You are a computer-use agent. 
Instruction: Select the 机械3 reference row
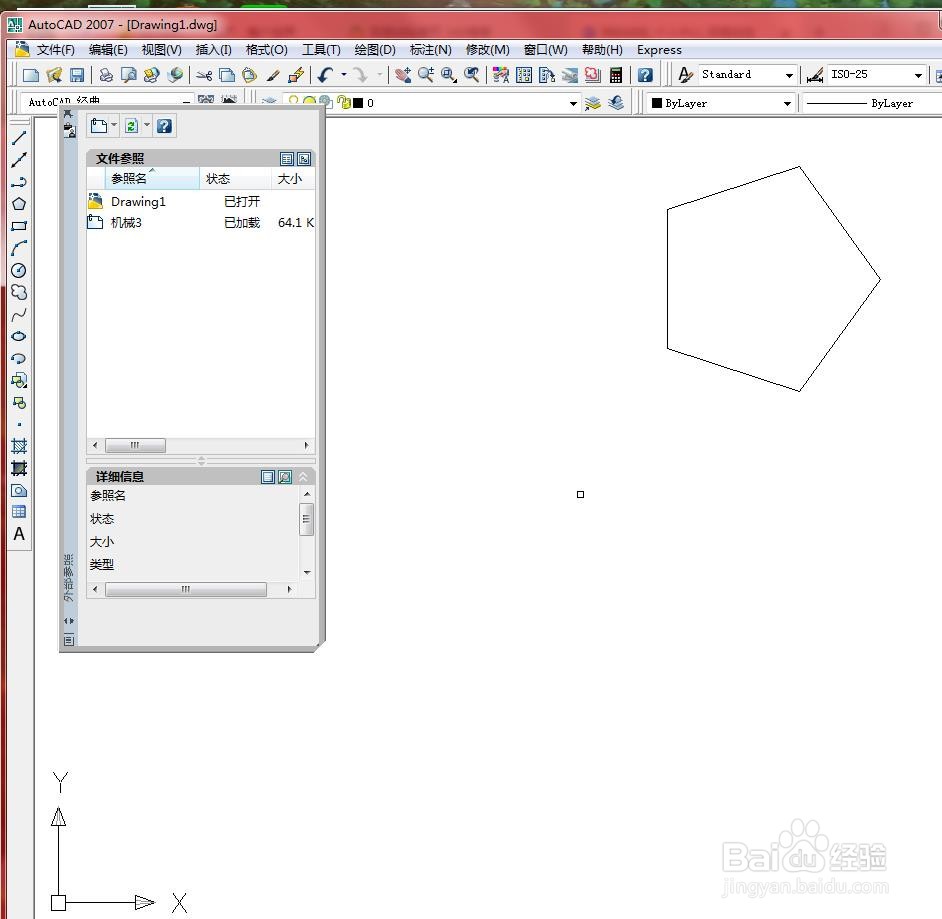[x=201, y=223]
